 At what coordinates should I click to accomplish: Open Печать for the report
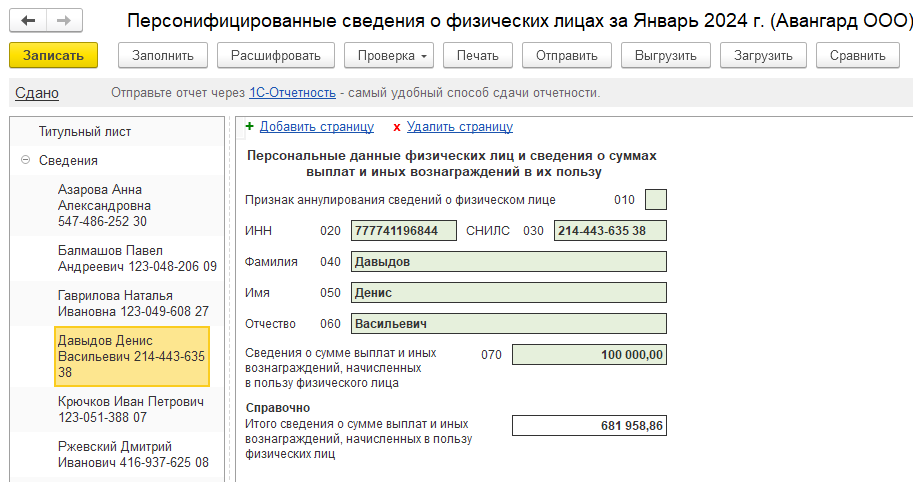[x=477, y=56]
